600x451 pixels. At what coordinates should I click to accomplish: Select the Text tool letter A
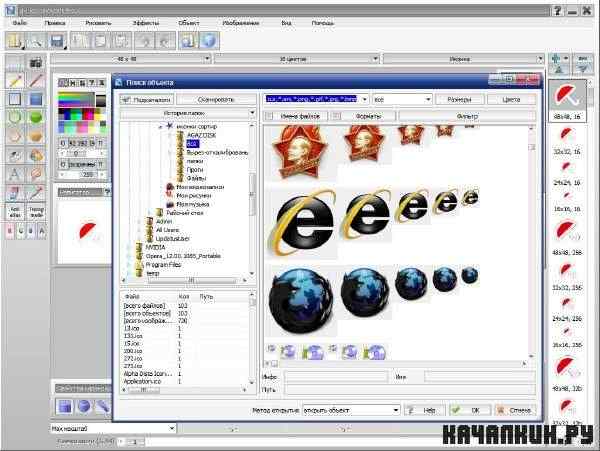tap(15, 174)
